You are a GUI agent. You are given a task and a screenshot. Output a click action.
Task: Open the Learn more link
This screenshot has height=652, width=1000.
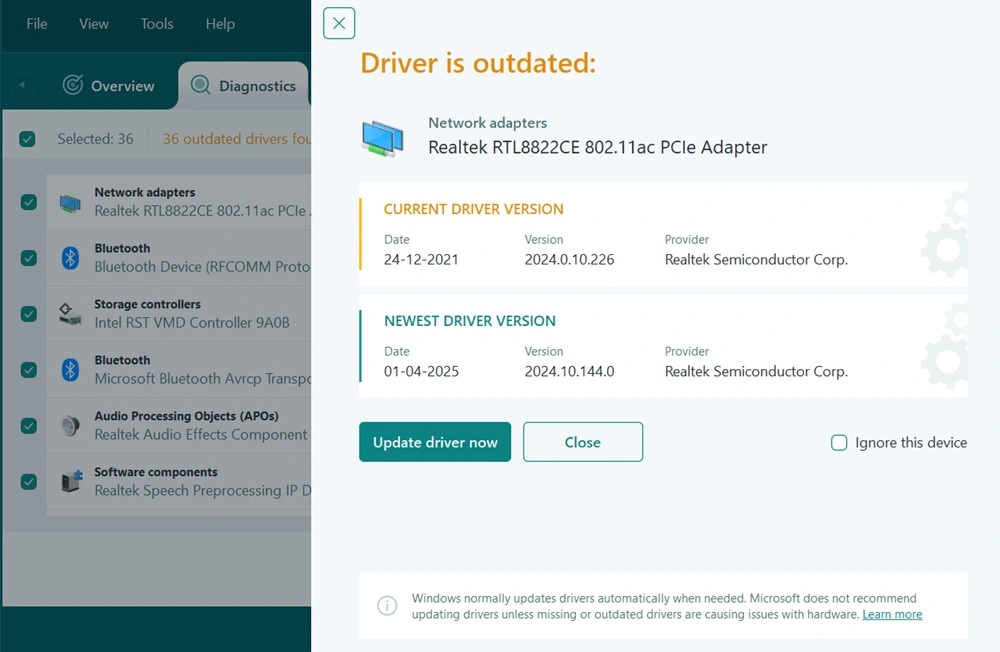[x=892, y=614]
